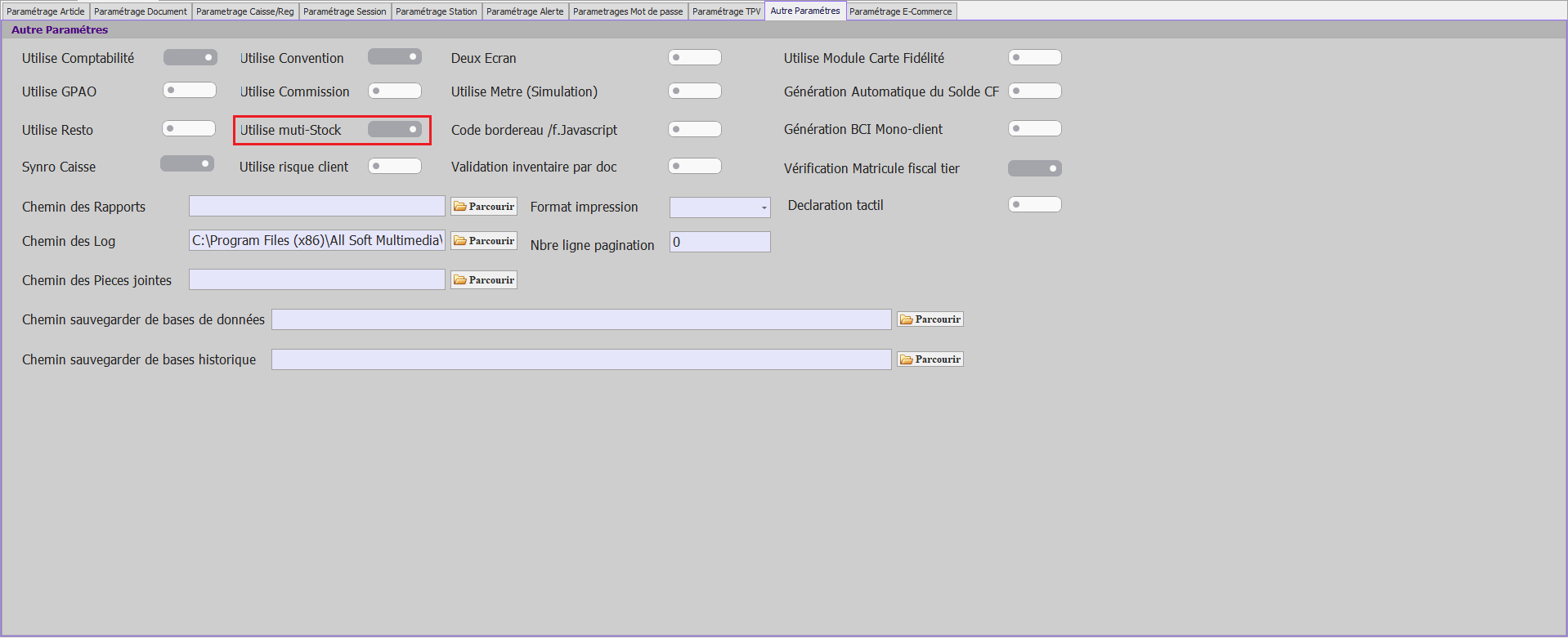
Task: Enable the Utilise GPAO switch
Action: [190, 90]
